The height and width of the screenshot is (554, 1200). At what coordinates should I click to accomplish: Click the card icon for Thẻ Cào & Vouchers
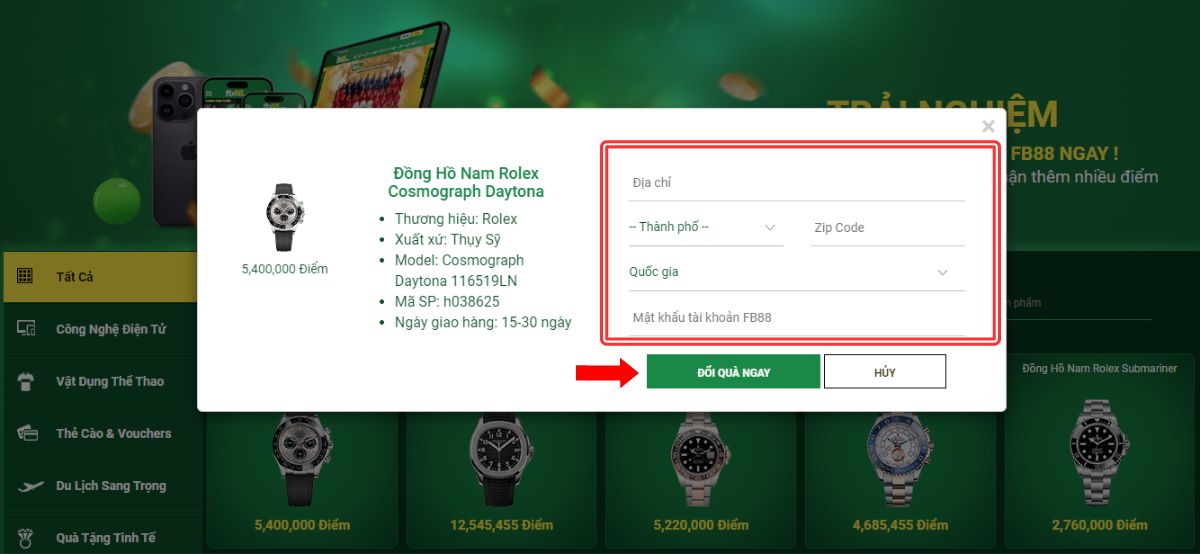point(26,433)
